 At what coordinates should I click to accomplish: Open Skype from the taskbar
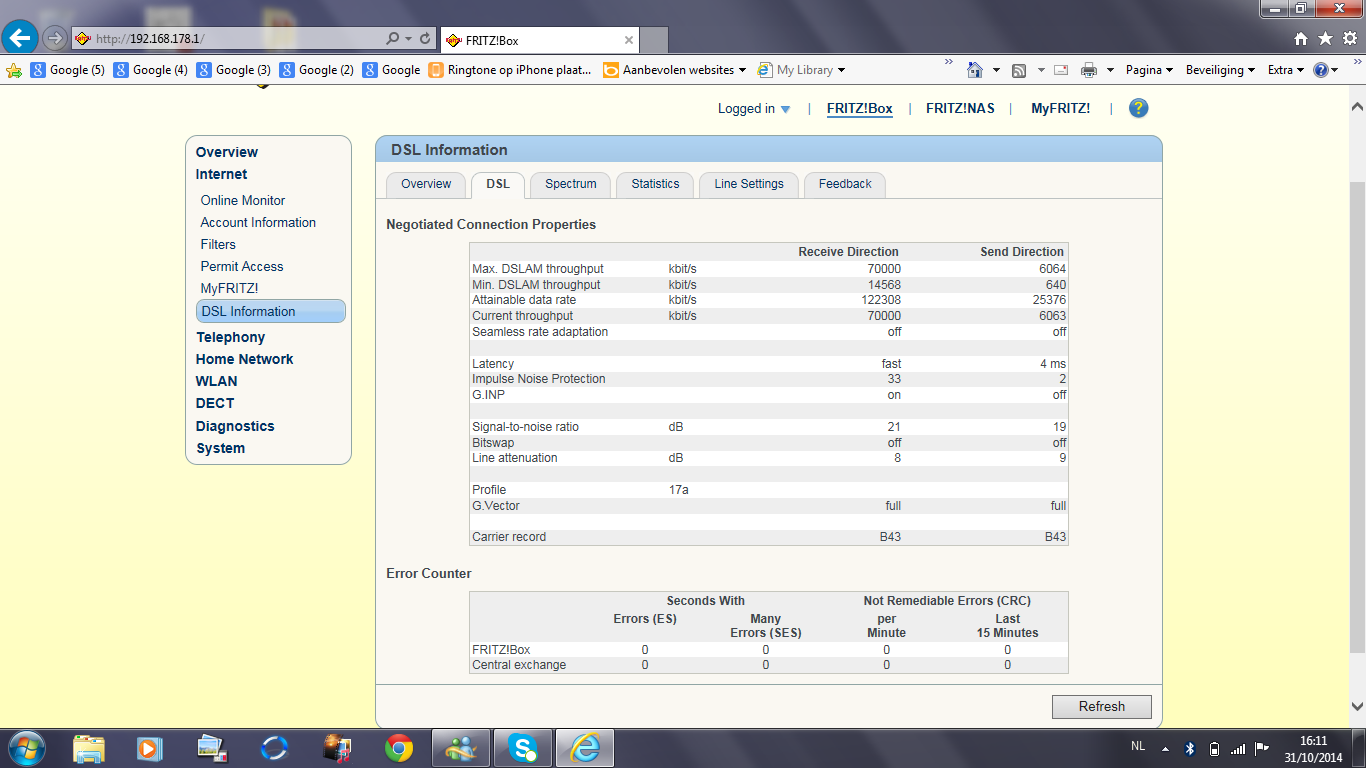(x=522, y=748)
